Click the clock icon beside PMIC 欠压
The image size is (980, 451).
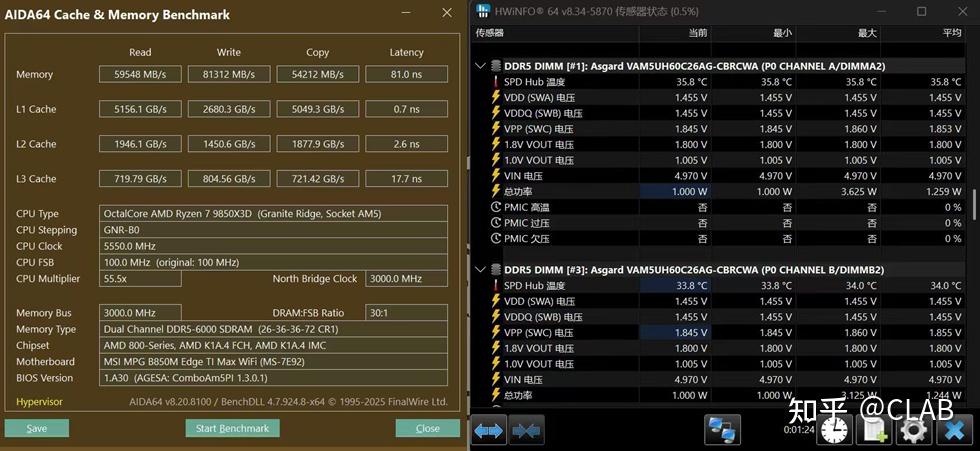point(496,239)
